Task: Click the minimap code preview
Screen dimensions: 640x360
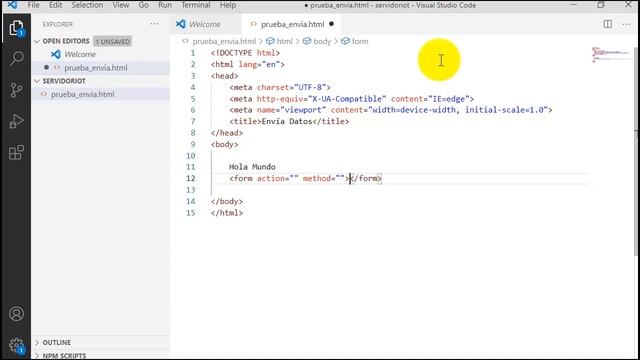Action: coord(611,54)
